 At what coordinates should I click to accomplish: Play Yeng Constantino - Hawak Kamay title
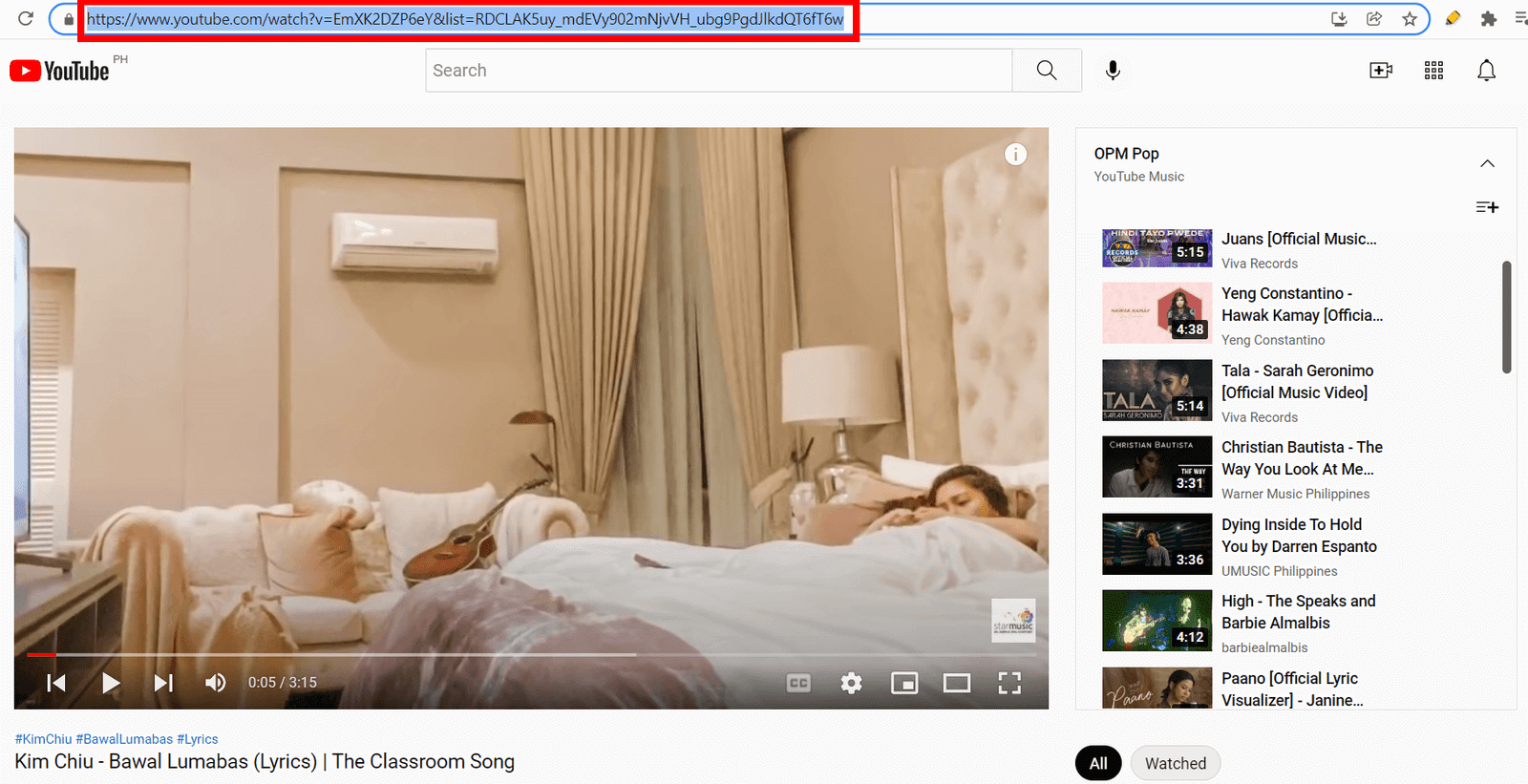(x=1302, y=305)
